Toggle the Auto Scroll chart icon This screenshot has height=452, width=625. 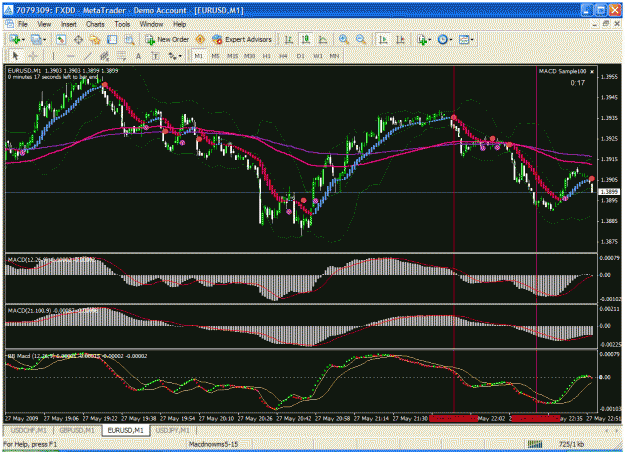(383, 39)
